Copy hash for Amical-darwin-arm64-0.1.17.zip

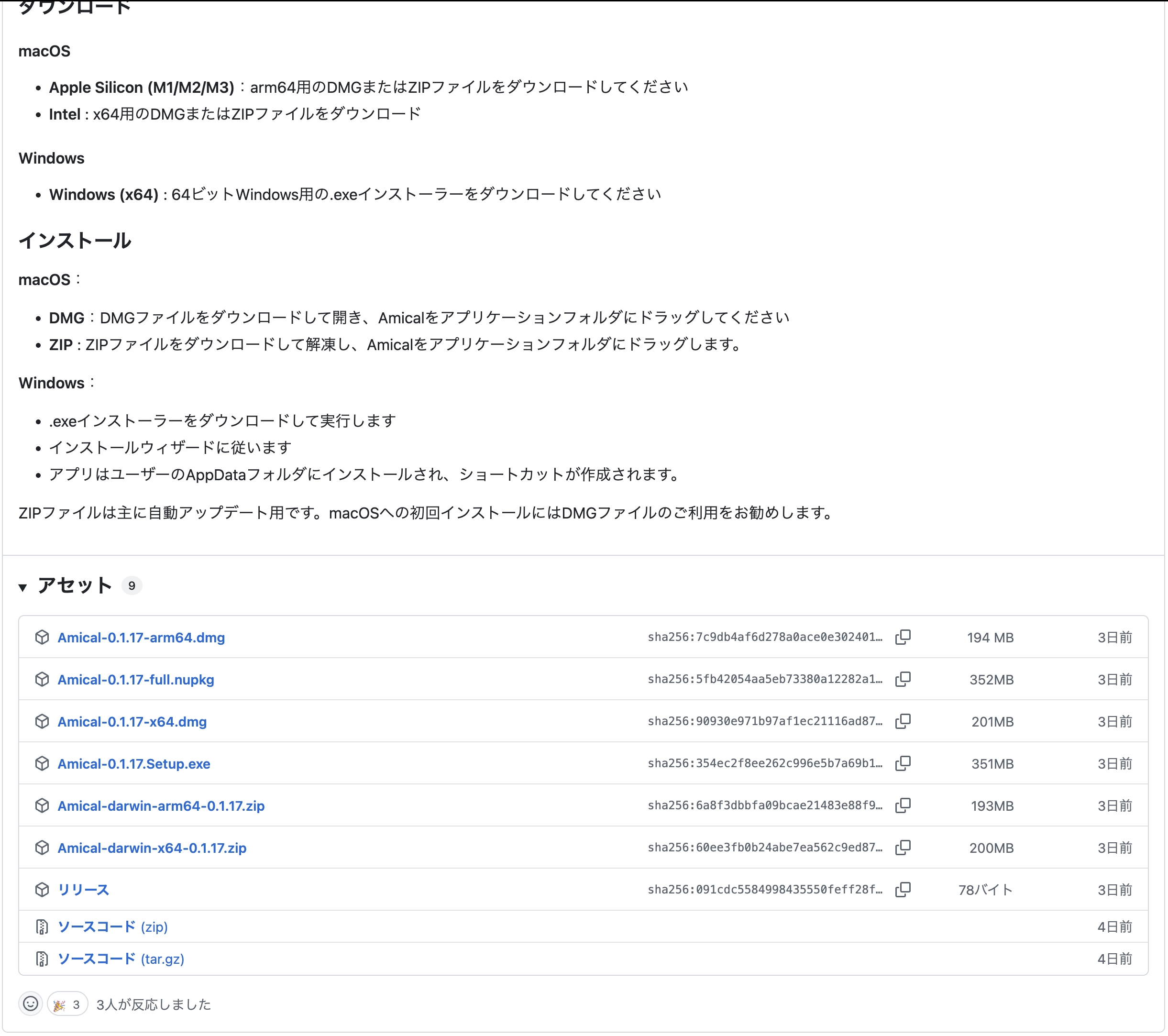tap(903, 806)
